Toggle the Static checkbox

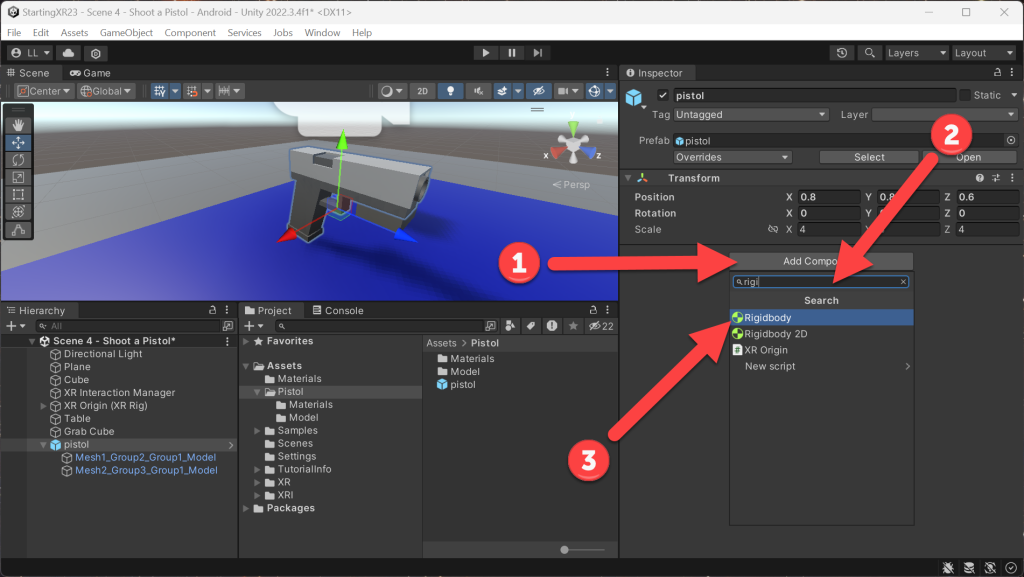965,95
